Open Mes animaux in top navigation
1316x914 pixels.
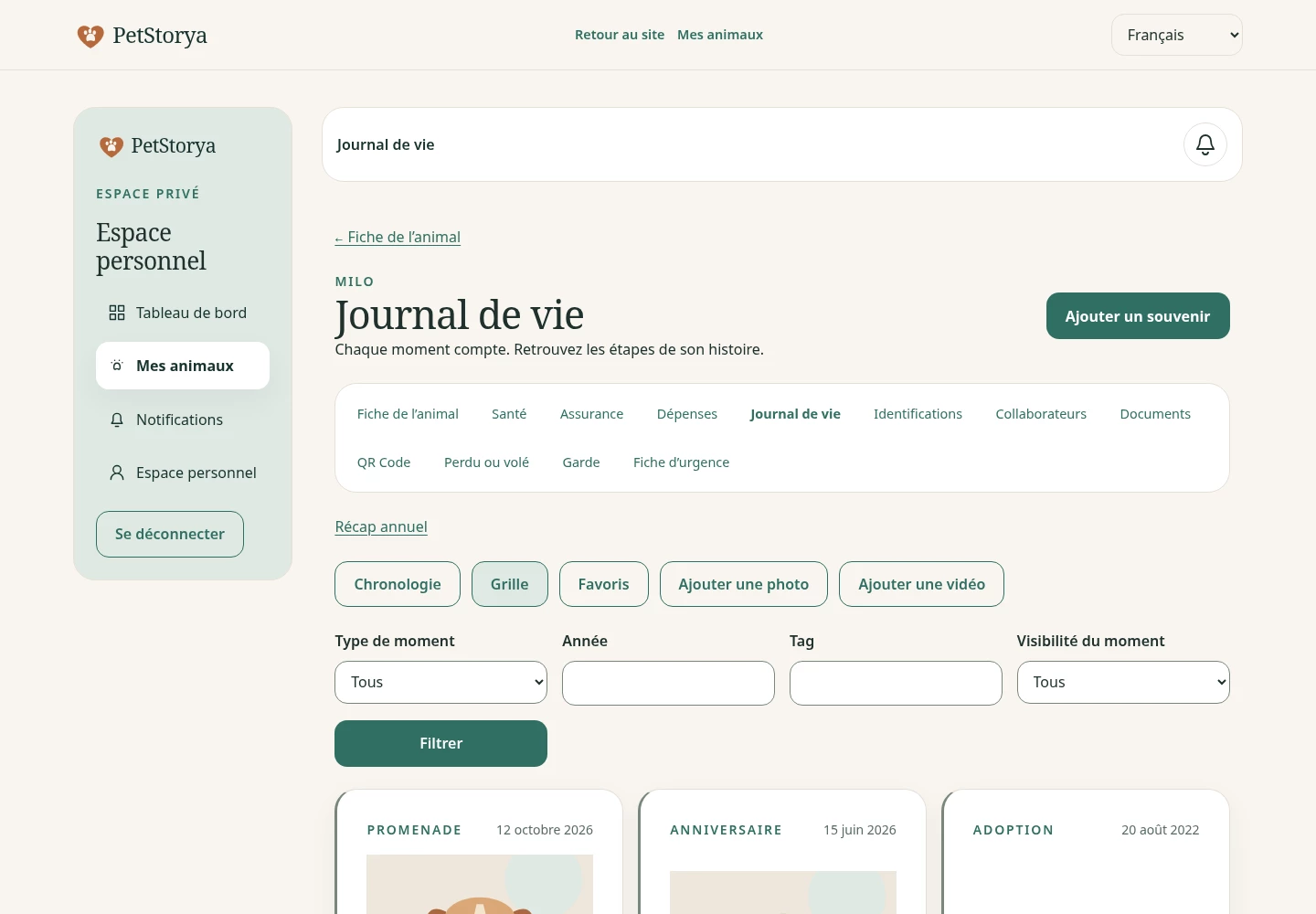tap(720, 35)
